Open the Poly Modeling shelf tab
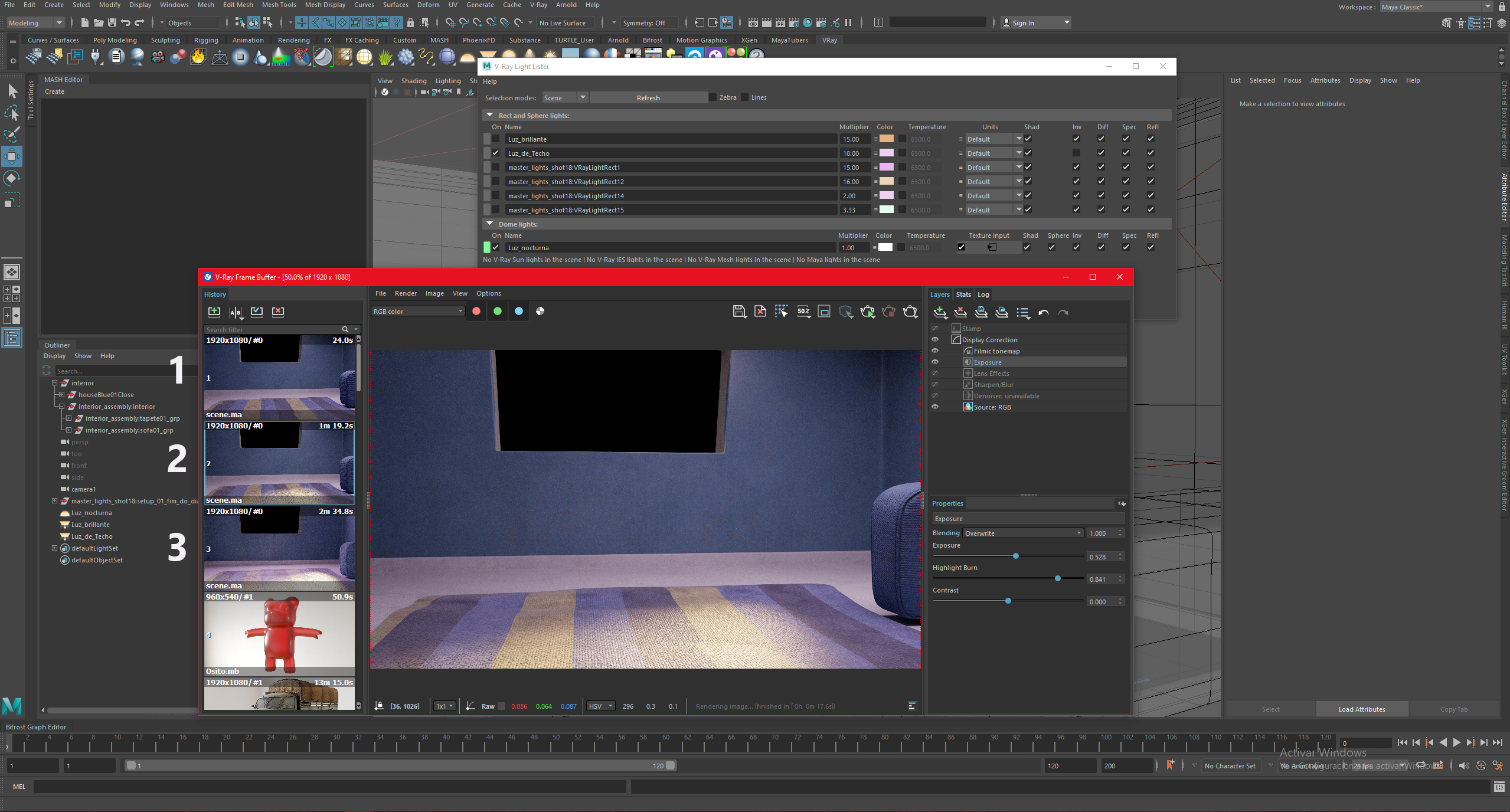 [x=115, y=40]
